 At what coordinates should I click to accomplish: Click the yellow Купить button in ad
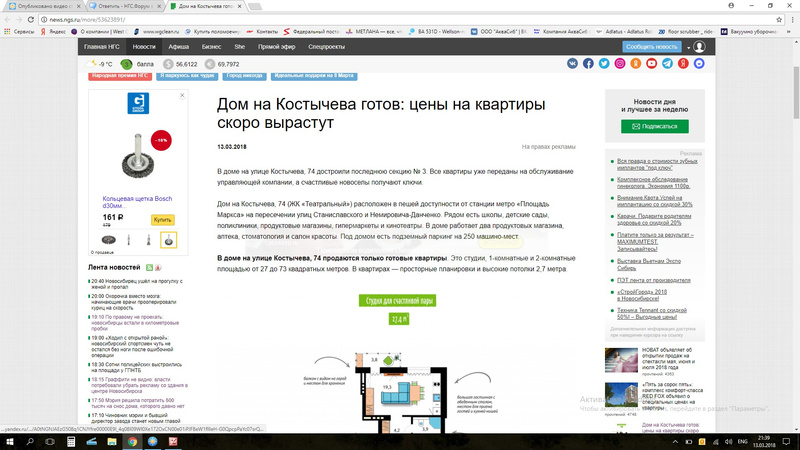(x=162, y=220)
